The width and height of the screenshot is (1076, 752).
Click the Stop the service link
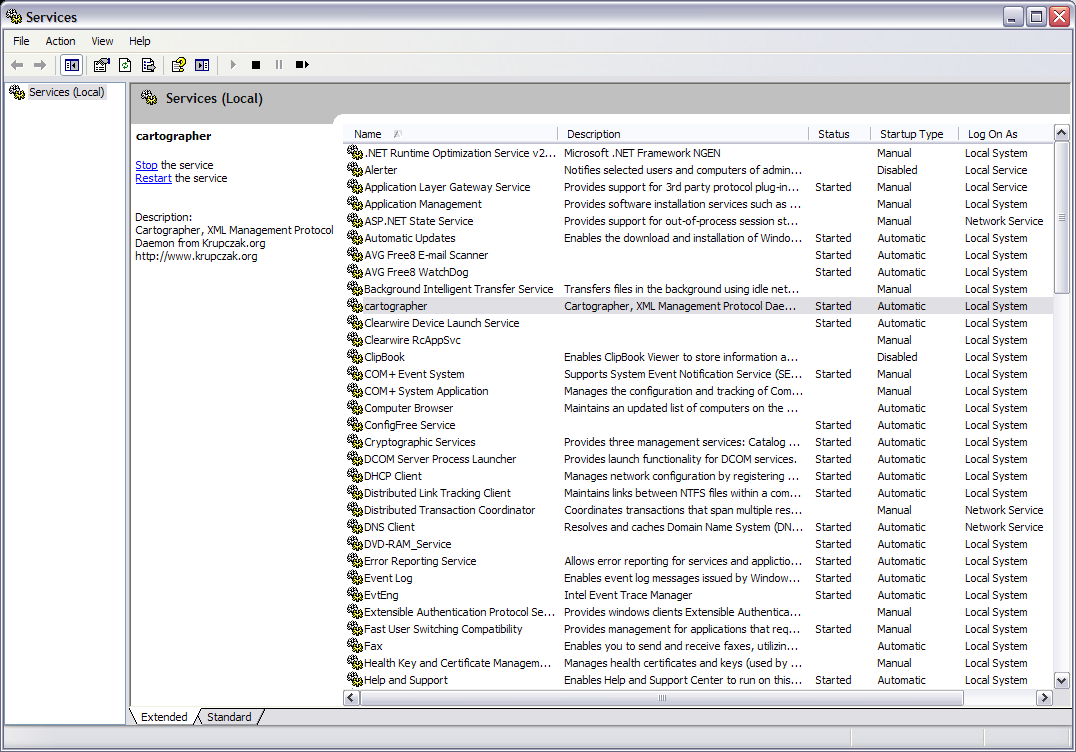(x=146, y=165)
